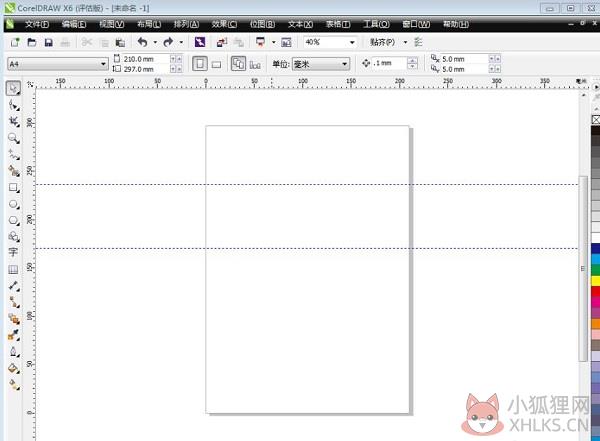This screenshot has height=441, width=600.
Task: Toggle All Pages layout button
Action: [x=238, y=64]
